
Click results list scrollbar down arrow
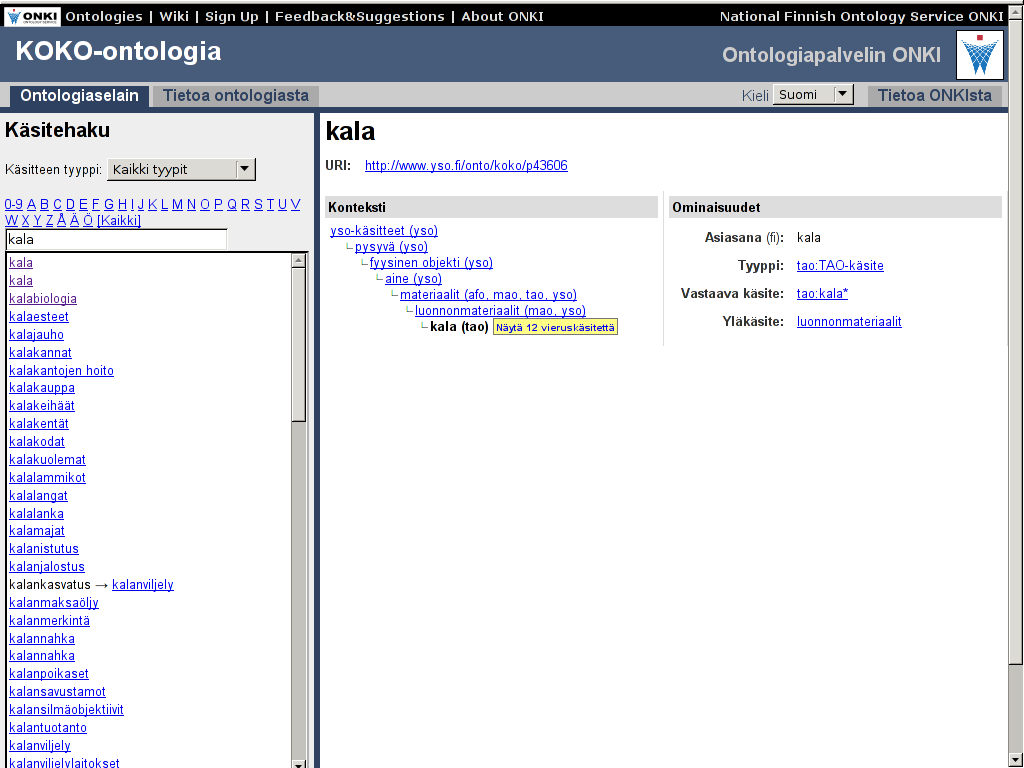coord(298,763)
